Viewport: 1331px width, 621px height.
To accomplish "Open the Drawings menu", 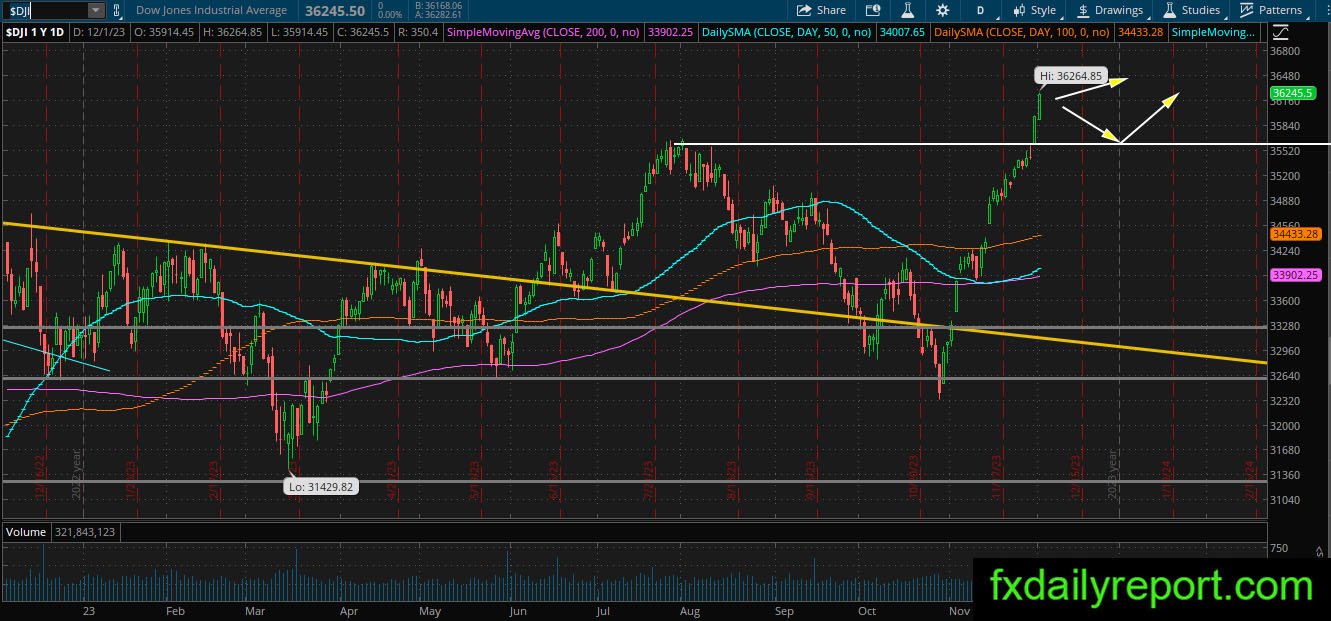I will 1110,10.
